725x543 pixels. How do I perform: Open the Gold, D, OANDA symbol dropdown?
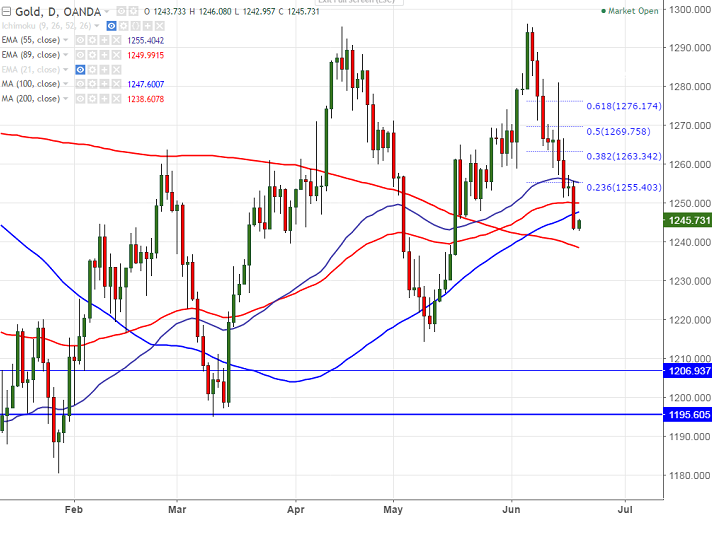(107, 12)
